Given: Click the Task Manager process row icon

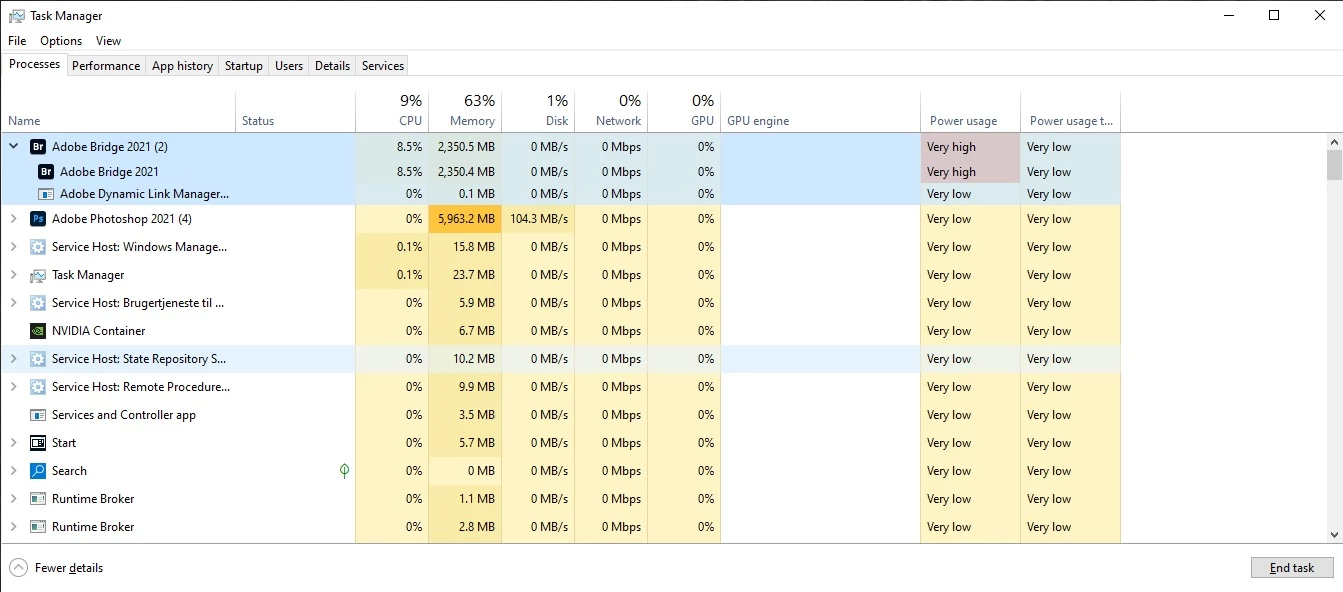Looking at the screenshot, I should point(38,275).
